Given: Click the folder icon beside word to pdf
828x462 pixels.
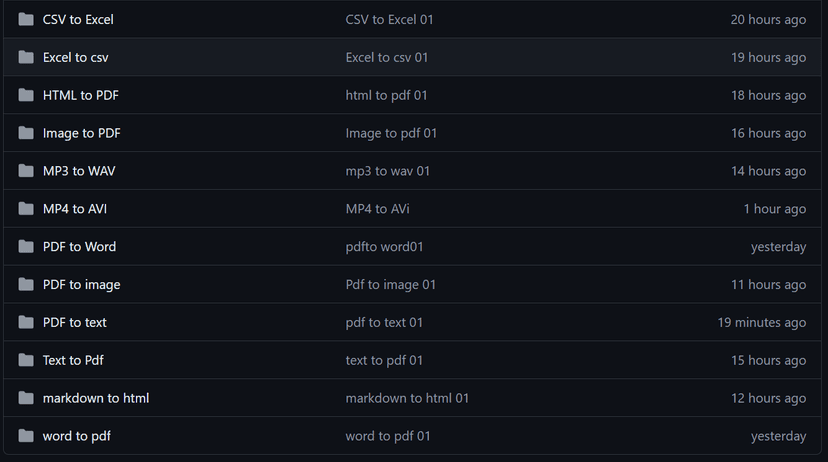Looking at the screenshot, I should click(x=26, y=436).
